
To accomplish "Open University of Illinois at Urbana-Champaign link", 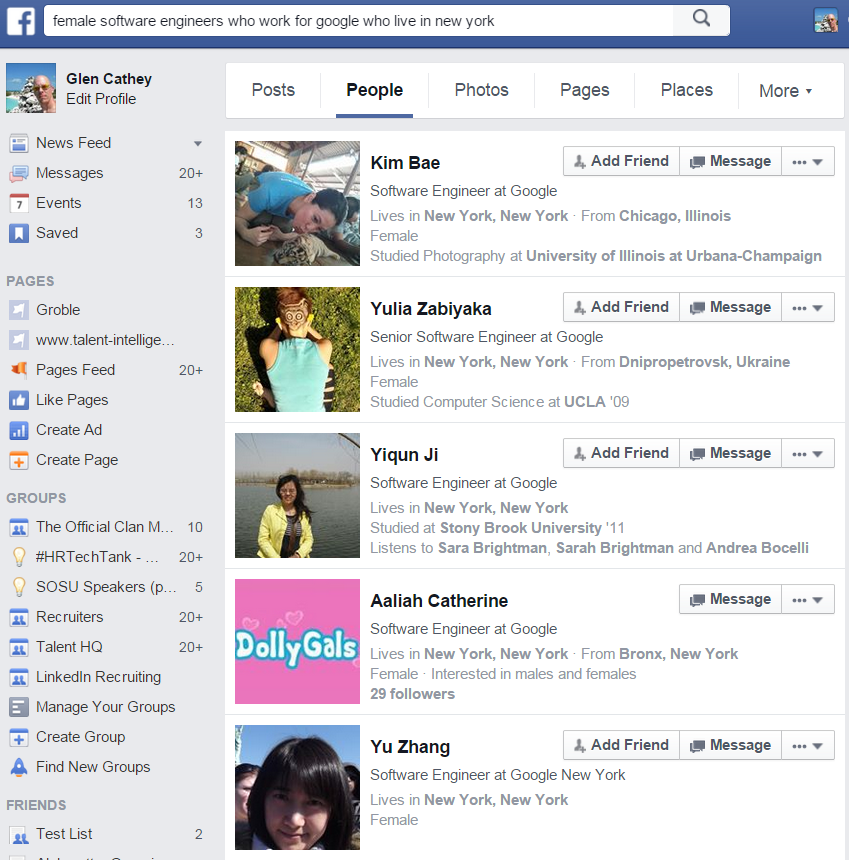I will (x=673, y=256).
